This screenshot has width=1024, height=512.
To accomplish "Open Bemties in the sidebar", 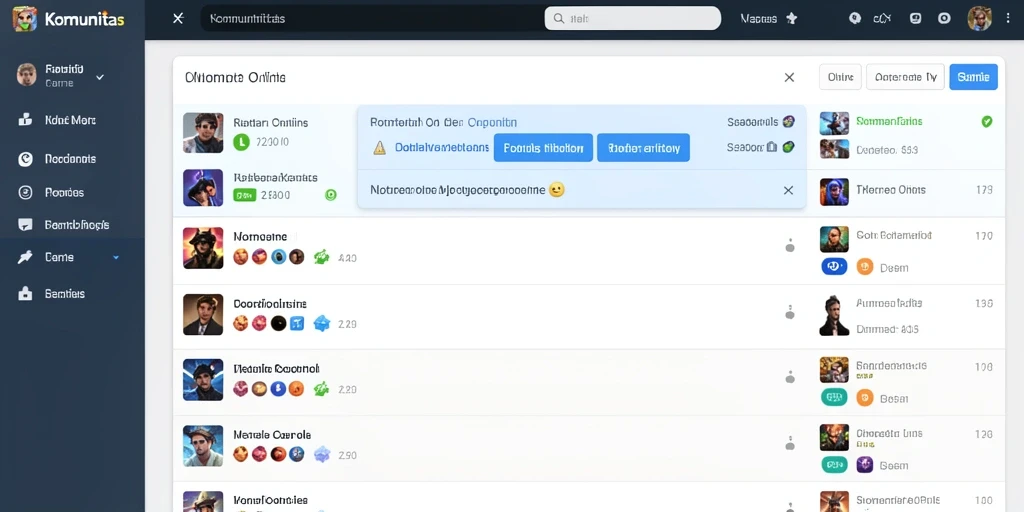I will coord(65,294).
